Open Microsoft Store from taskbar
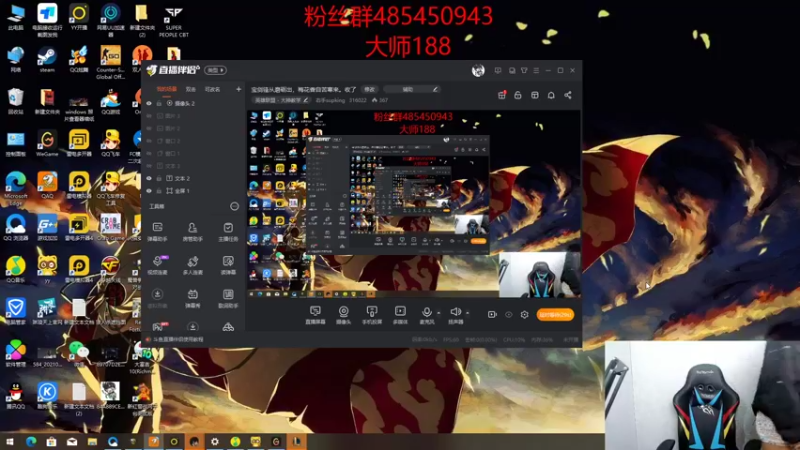 click(x=52, y=441)
